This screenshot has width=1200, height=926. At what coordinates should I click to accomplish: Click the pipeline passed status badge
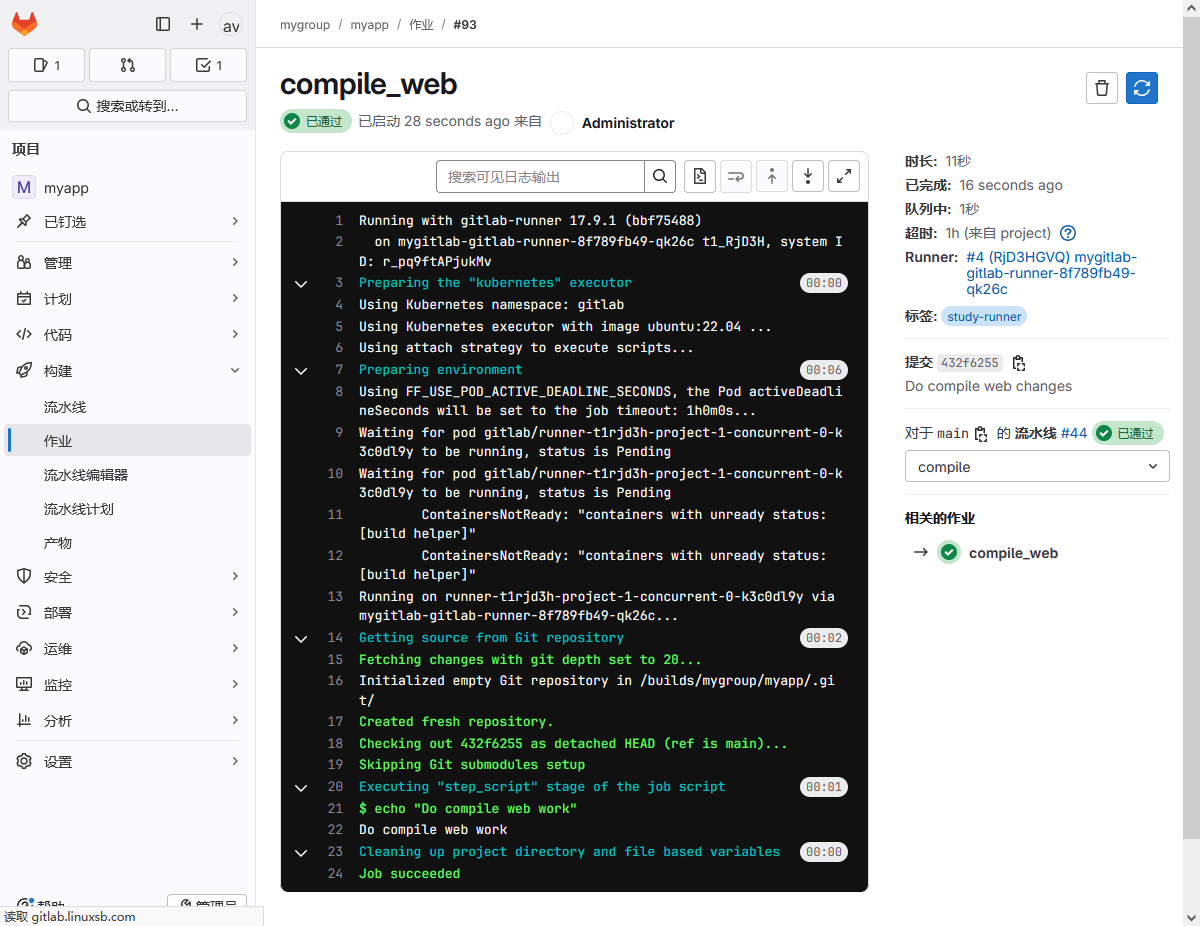(1127, 433)
